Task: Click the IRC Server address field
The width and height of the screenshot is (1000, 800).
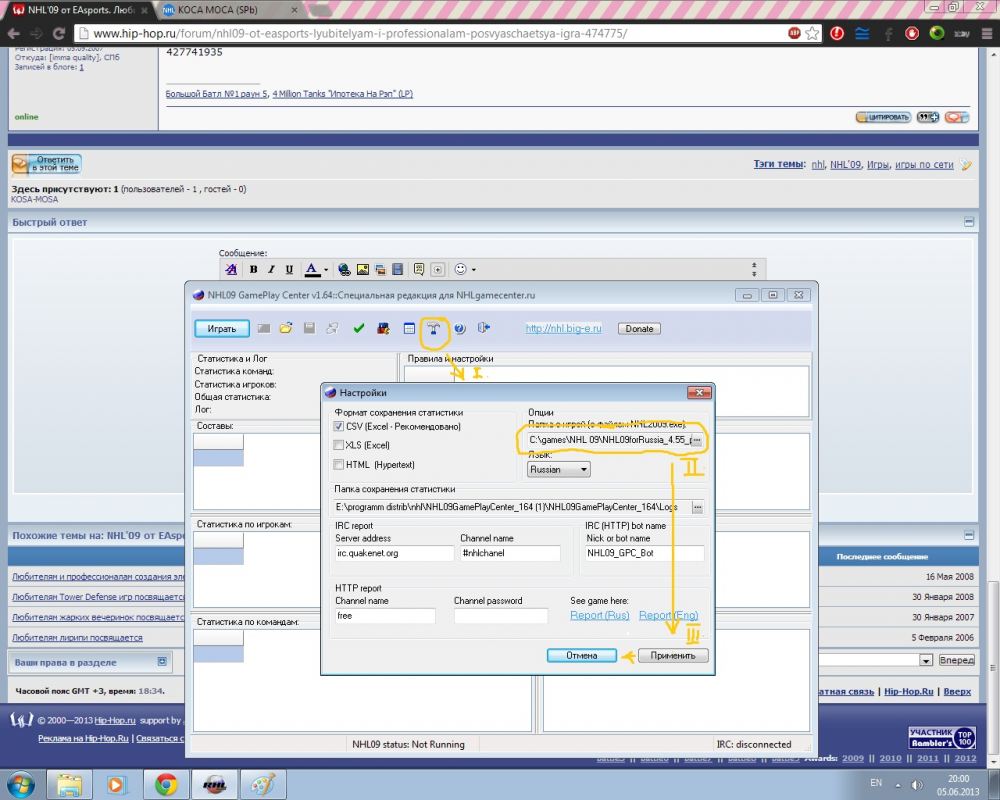Action: coord(394,553)
